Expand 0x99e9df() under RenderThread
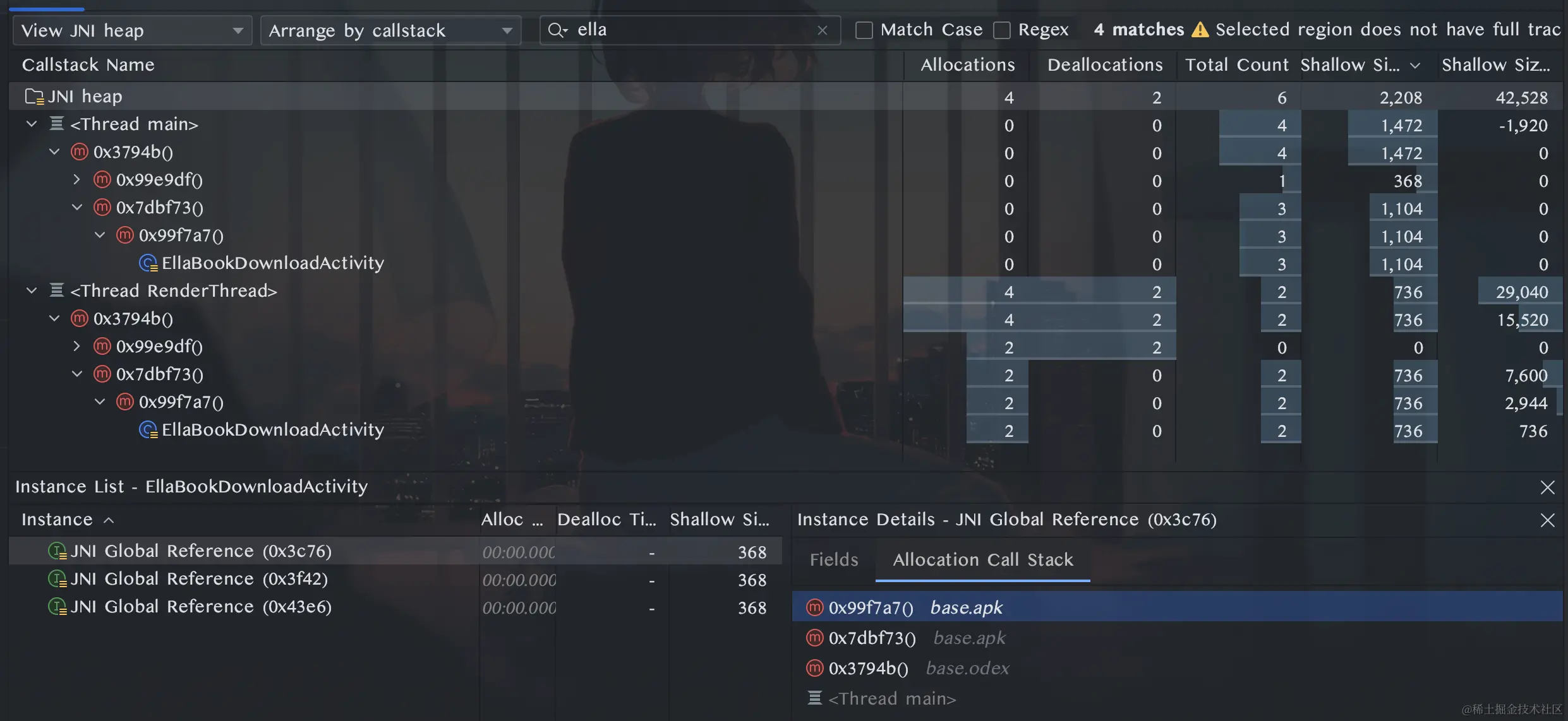This screenshot has width=1568, height=721. tap(77, 346)
